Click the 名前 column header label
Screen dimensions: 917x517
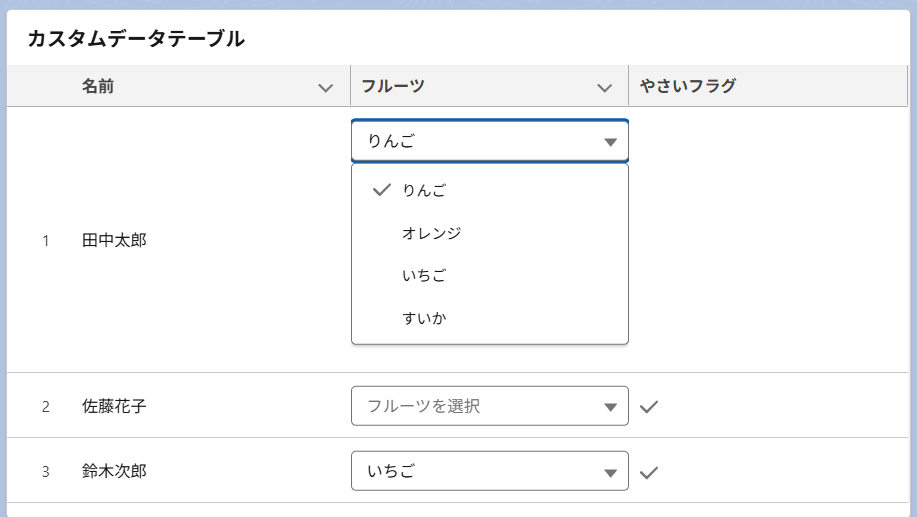[x=98, y=86]
